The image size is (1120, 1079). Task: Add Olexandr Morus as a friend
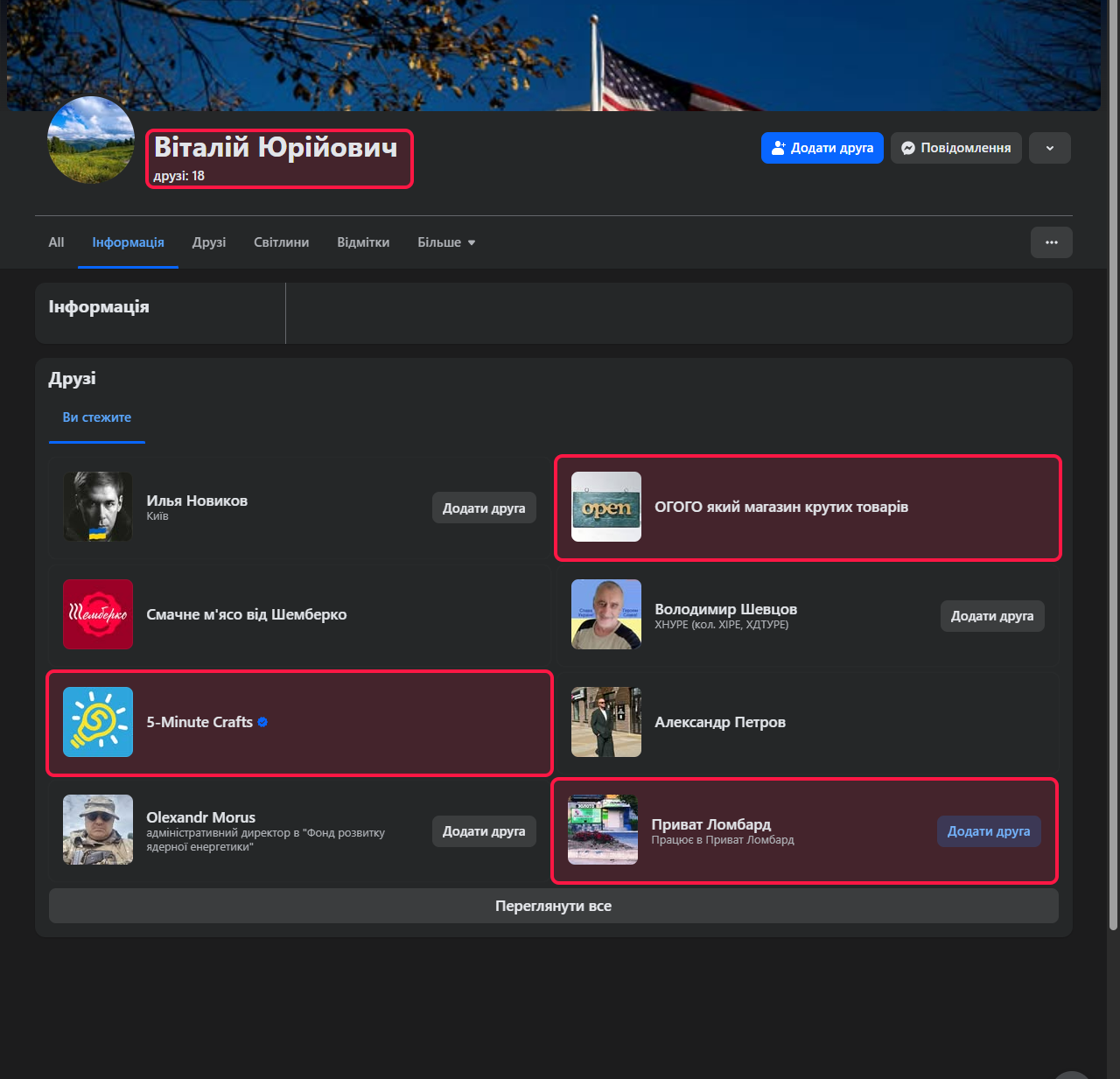point(484,831)
